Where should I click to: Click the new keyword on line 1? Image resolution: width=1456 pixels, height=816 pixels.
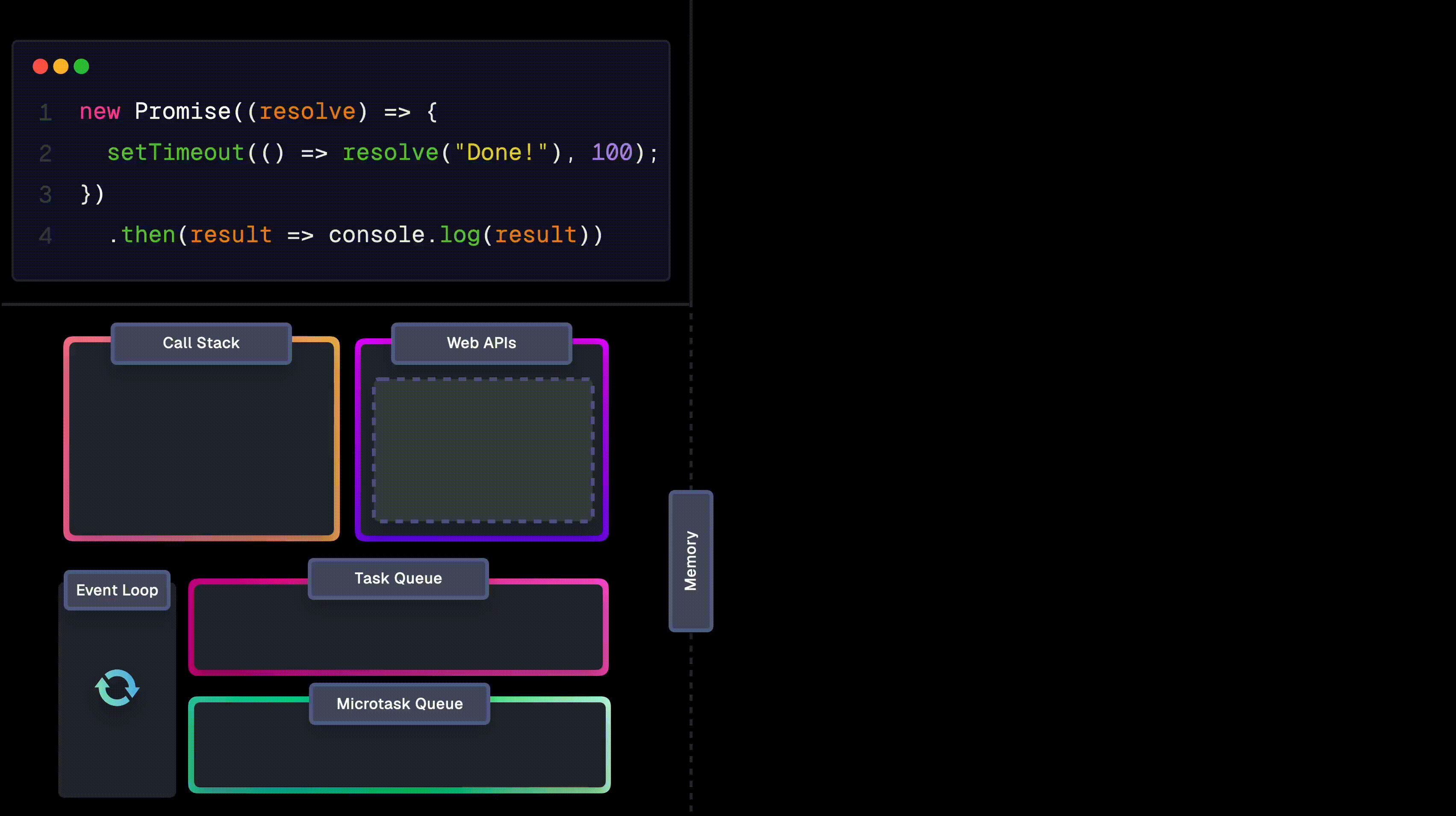pos(100,112)
